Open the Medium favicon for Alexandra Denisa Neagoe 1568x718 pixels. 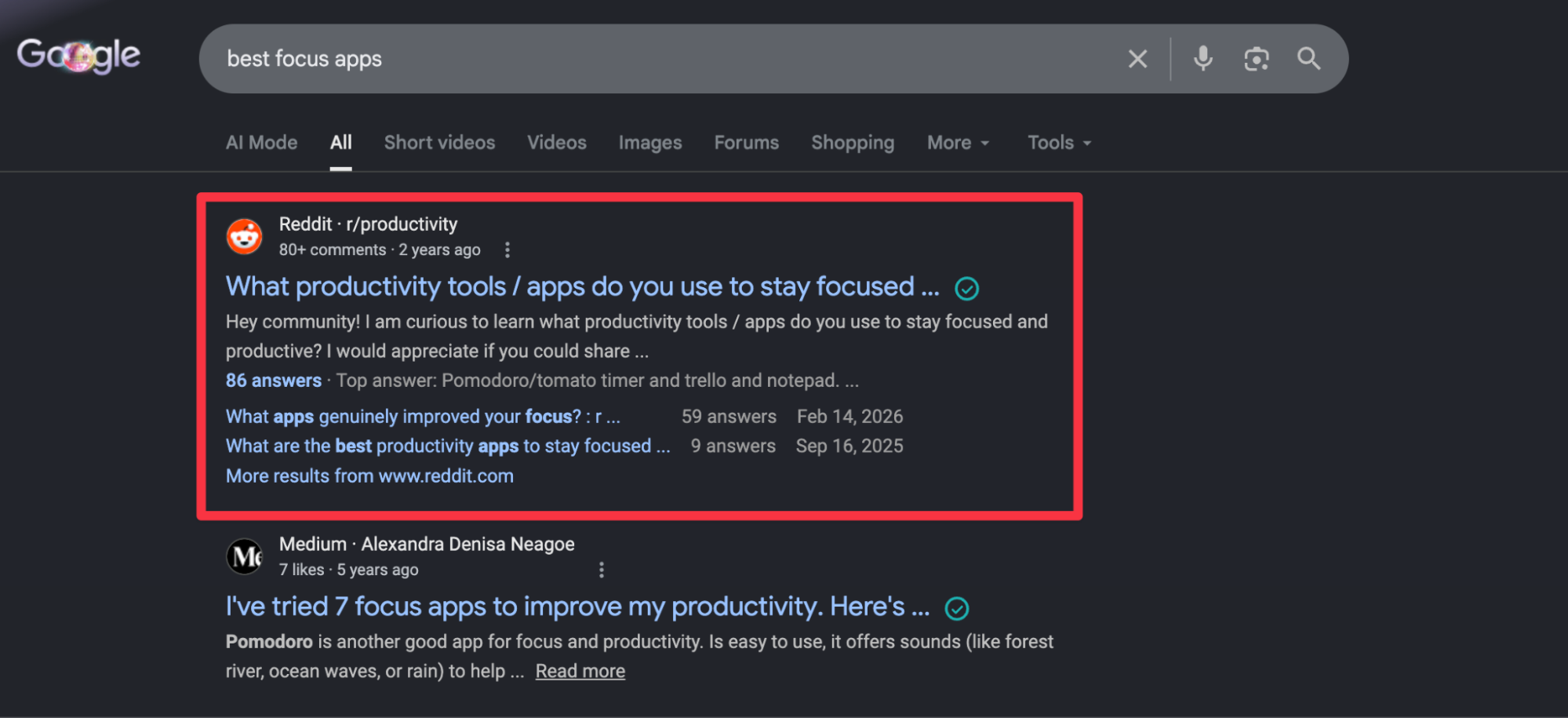[245, 556]
